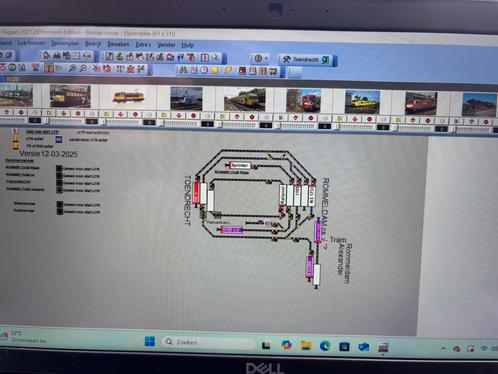Click the Sprinter train block on the track plan
This screenshot has width=498, height=374.
pyautogui.click(x=240, y=165)
